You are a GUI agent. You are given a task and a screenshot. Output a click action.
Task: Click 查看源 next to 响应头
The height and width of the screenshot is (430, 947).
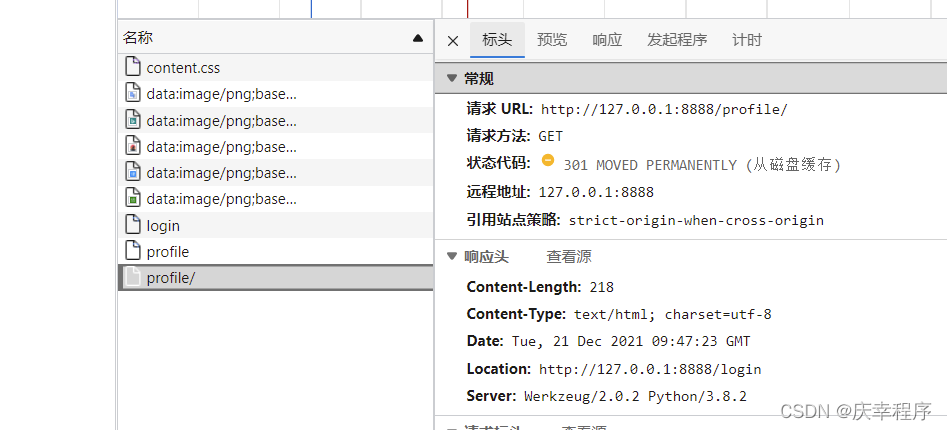click(569, 257)
